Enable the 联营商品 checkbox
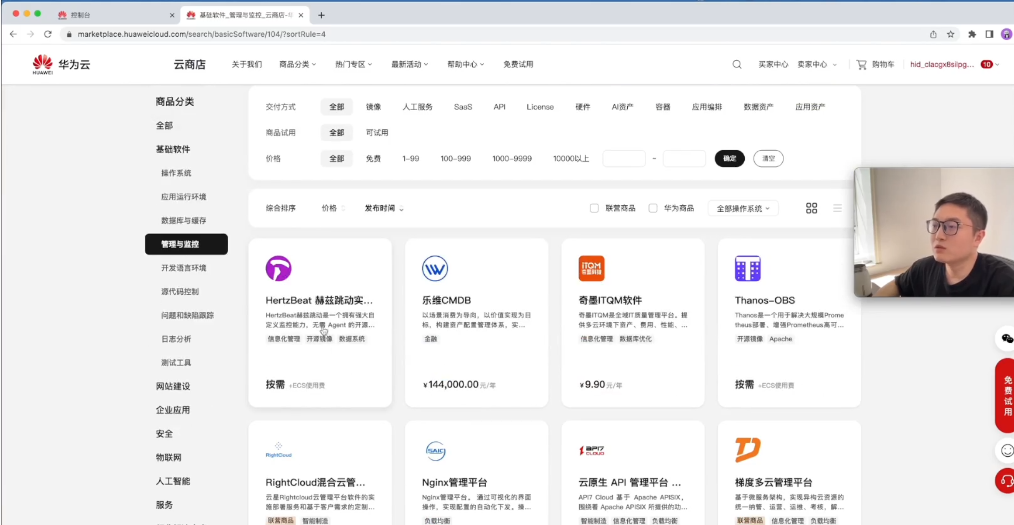Image resolution: width=1014 pixels, height=525 pixels. [595, 208]
